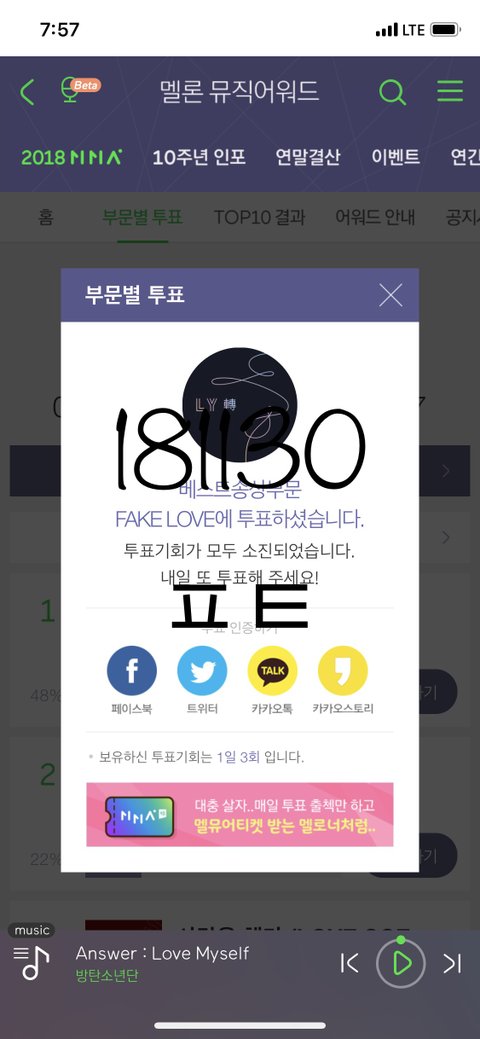Open the music playlist icon

click(x=30, y=962)
